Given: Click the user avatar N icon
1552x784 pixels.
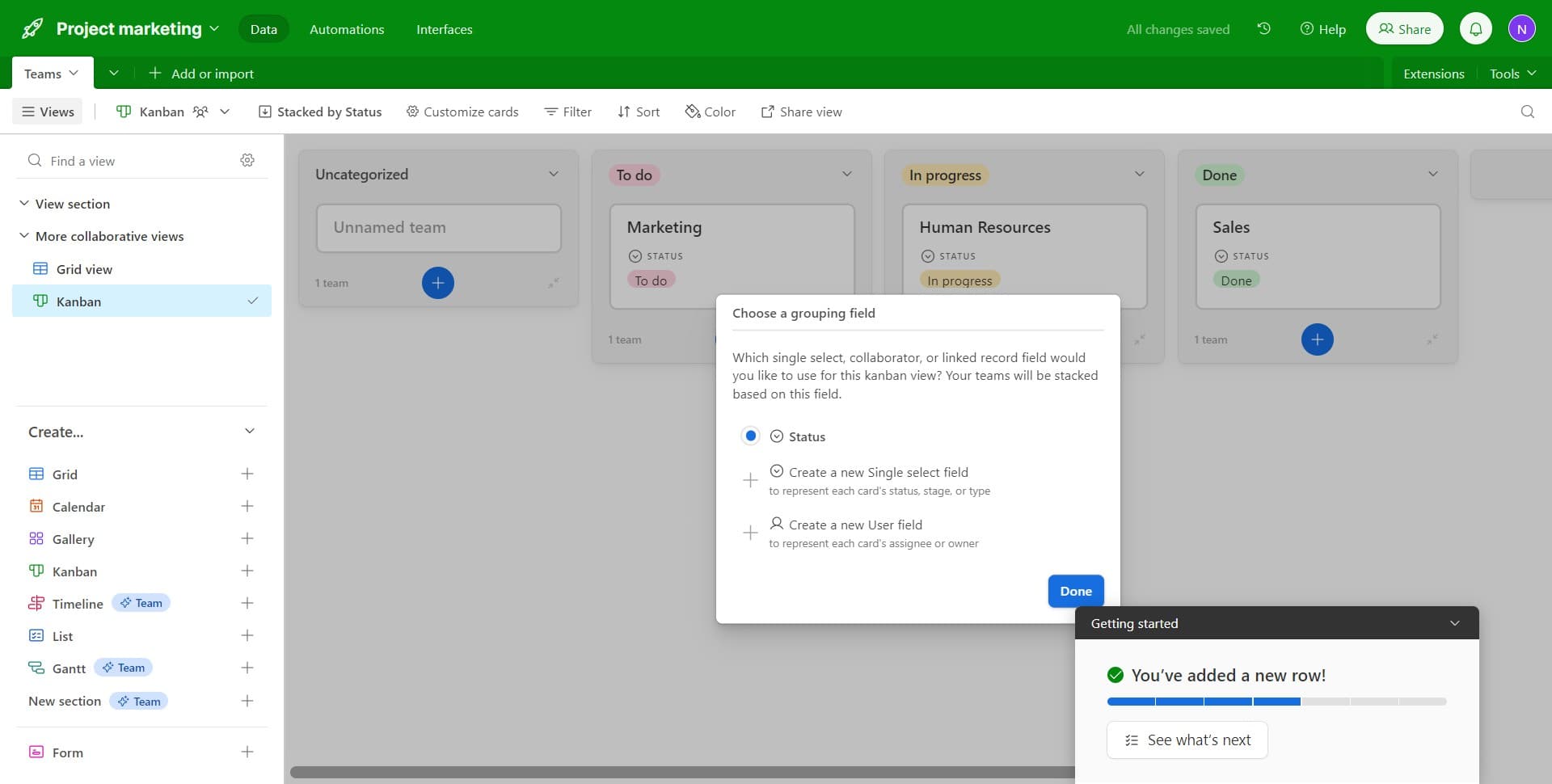Looking at the screenshot, I should coord(1521,29).
